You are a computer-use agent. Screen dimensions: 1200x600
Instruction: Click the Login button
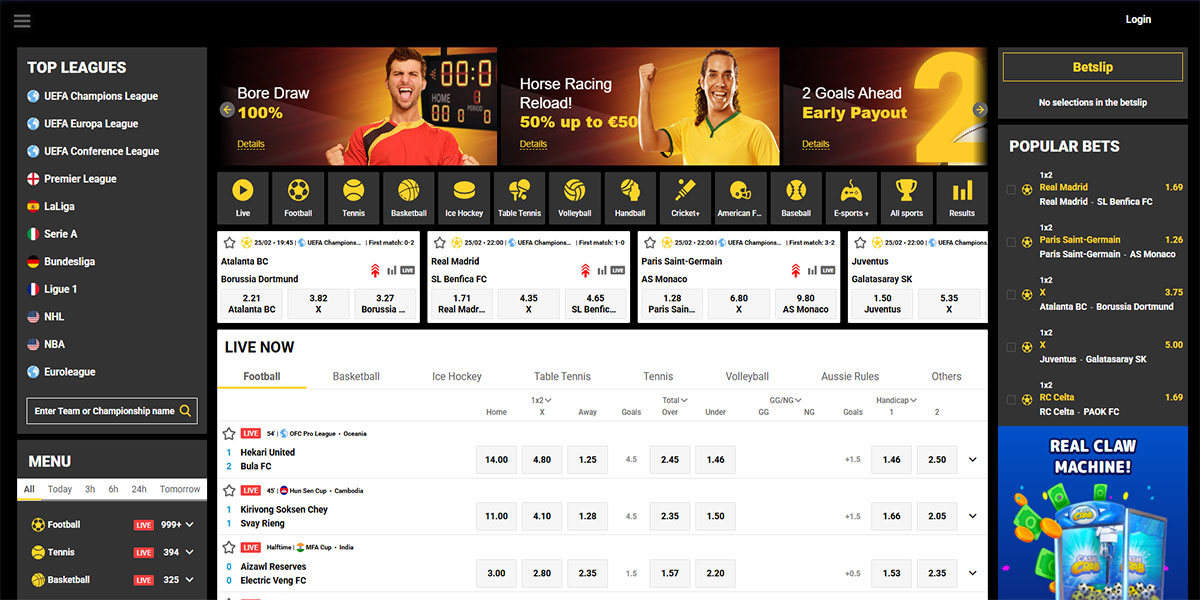coord(1138,19)
